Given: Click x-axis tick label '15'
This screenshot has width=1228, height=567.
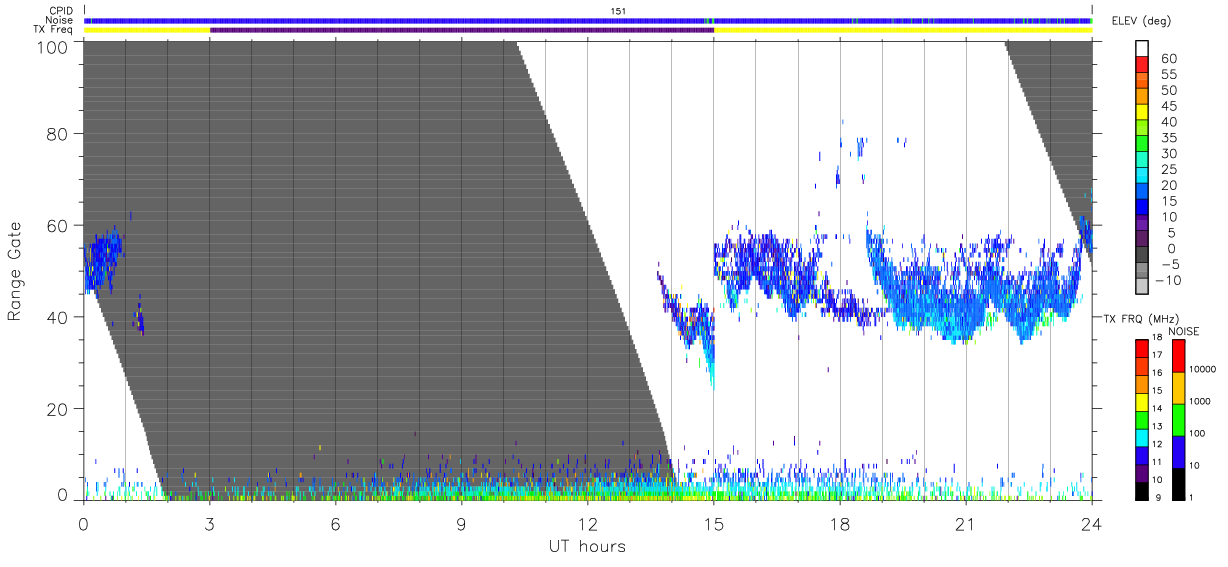Looking at the screenshot, I should point(713,523).
